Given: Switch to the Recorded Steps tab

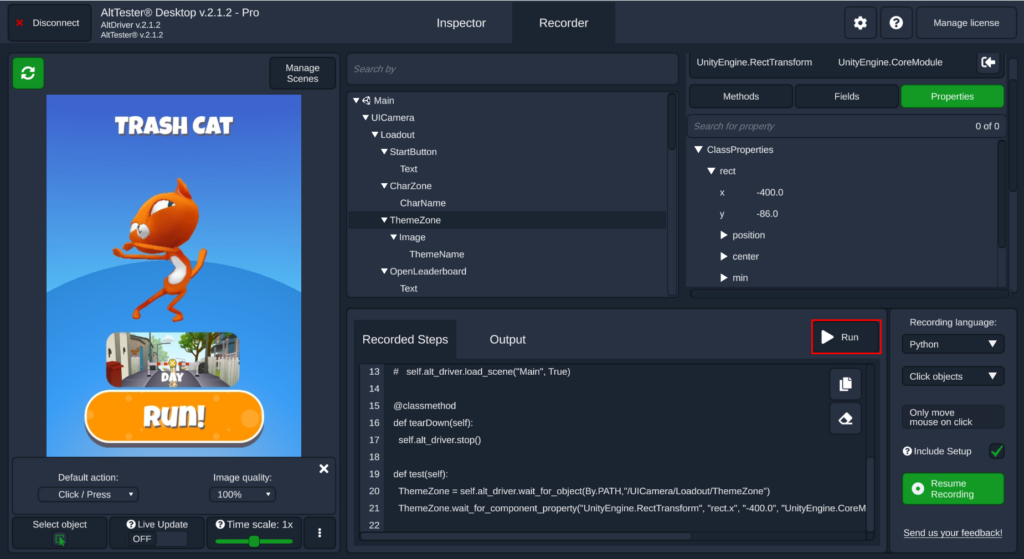Looking at the screenshot, I should point(405,340).
